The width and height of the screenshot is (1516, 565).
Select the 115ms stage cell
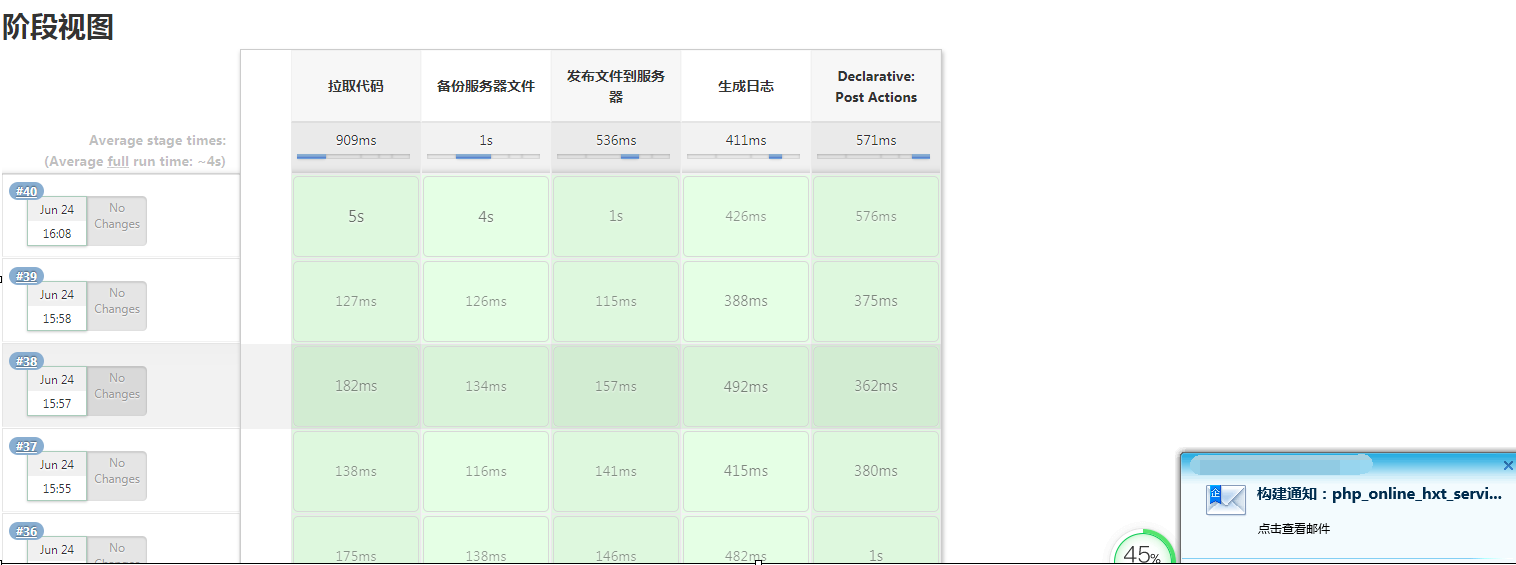point(616,301)
